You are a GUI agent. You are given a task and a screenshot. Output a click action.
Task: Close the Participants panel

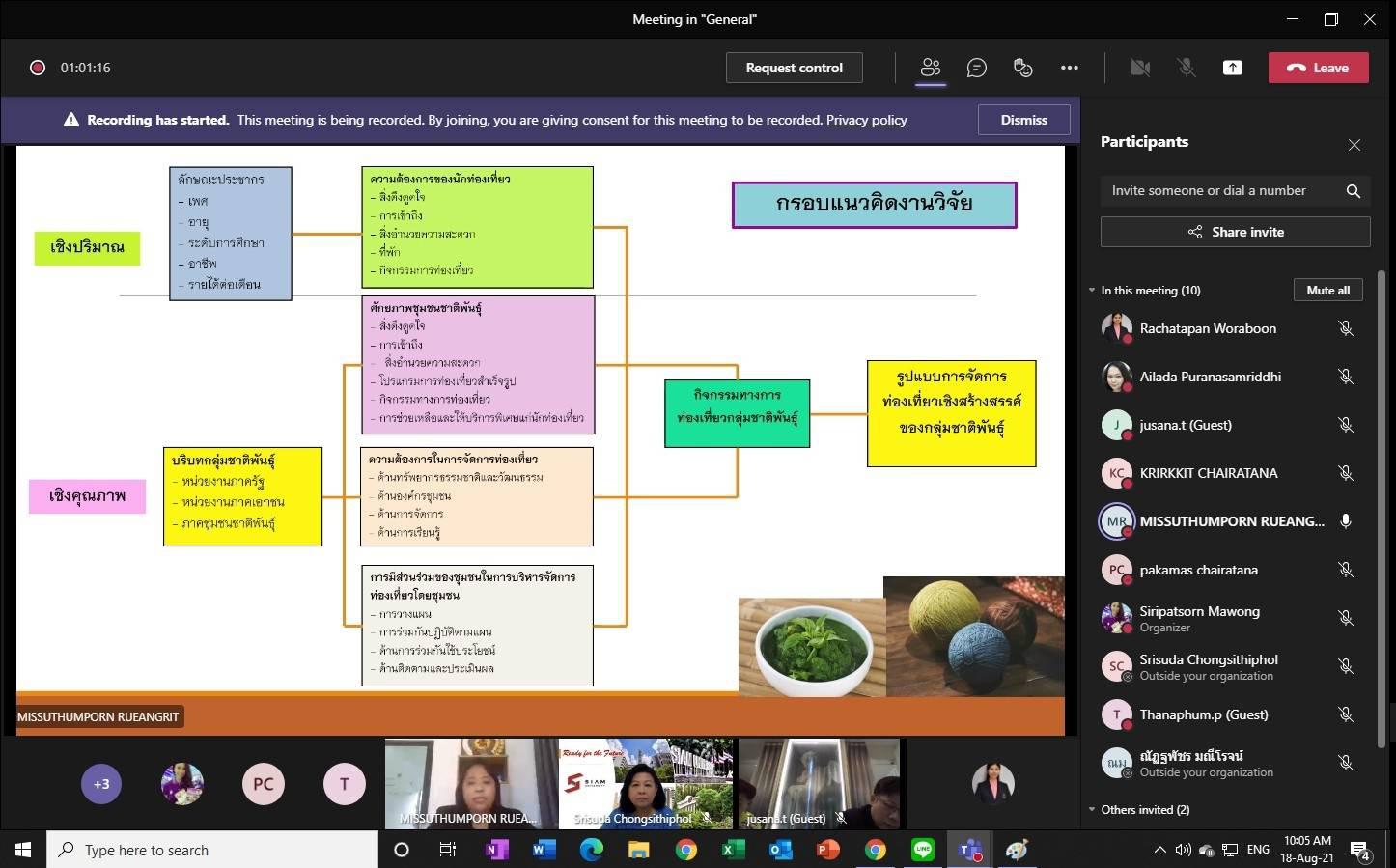click(1354, 145)
